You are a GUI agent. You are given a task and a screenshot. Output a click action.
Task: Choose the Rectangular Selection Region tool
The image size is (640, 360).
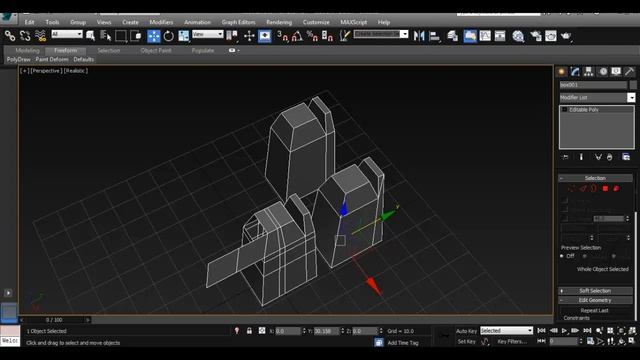click(x=121, y=36)
